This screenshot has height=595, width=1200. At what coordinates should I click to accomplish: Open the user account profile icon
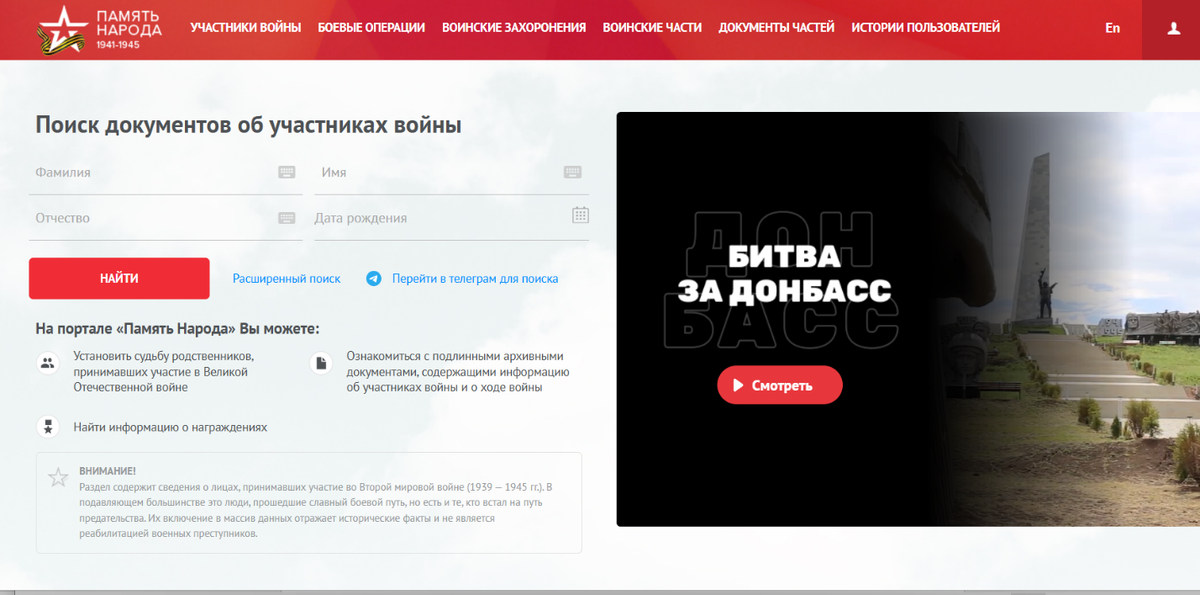(x=1174, y=29)
